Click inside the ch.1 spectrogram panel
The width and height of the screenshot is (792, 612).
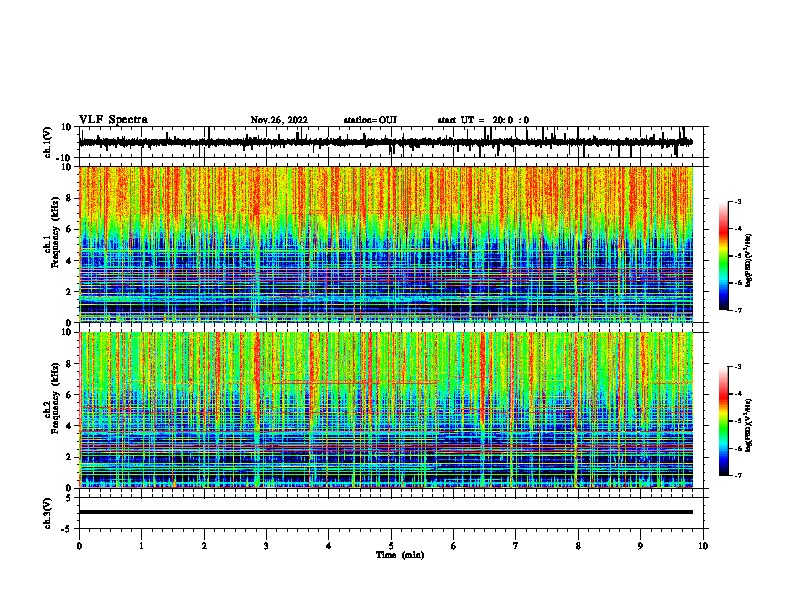[x=386, y=244]
